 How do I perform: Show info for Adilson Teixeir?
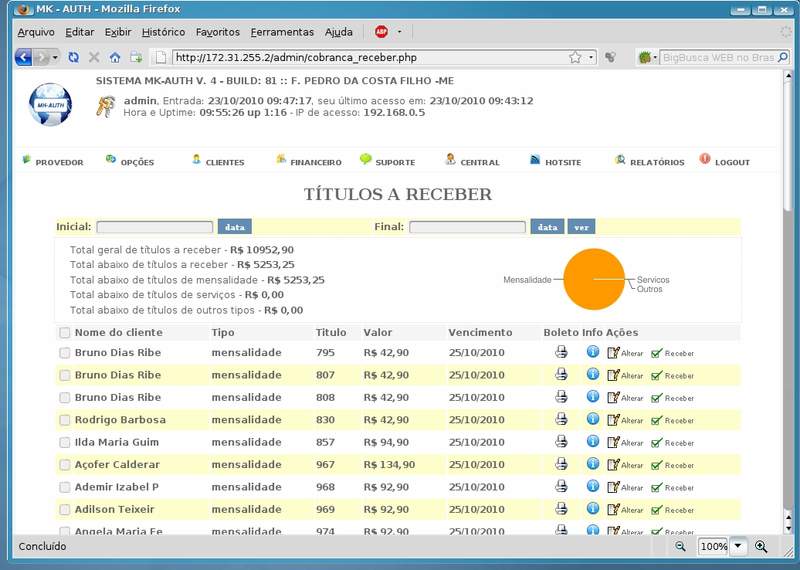pos(592,509)
